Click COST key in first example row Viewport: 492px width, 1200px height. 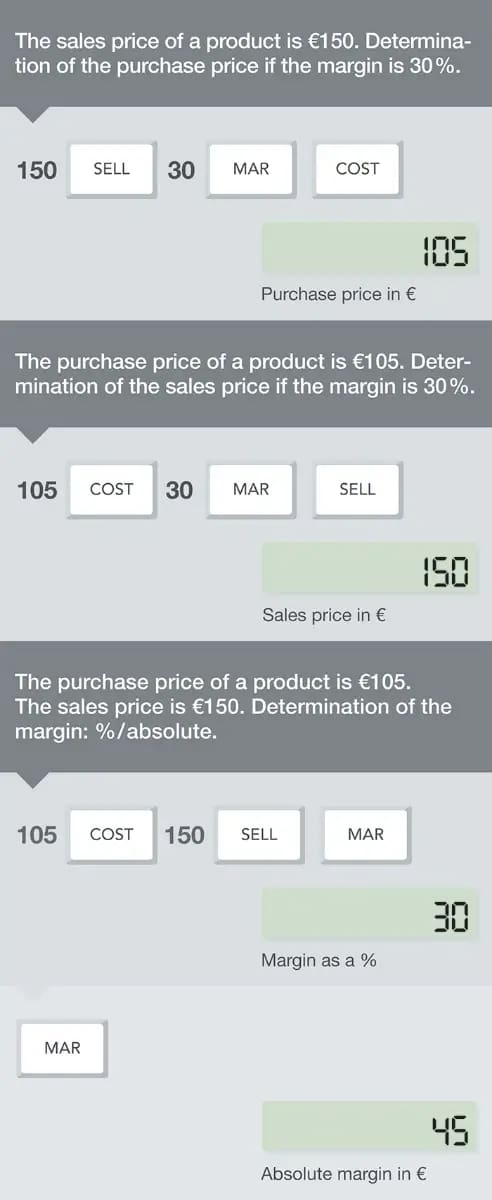click(357, 169)
